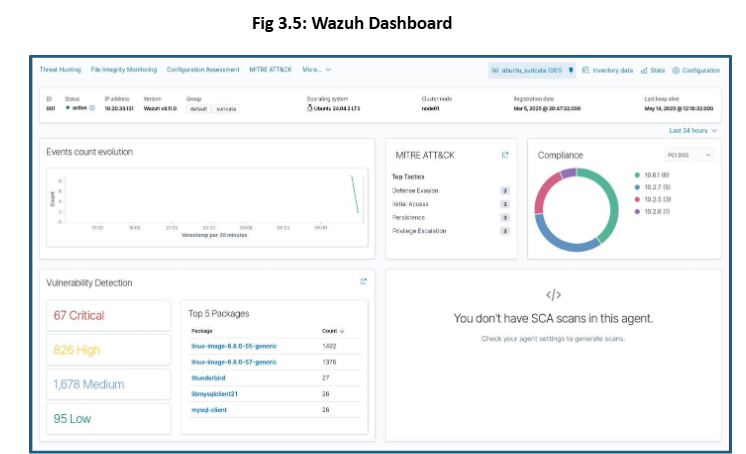Open the linux-image-6.8.0-55-generic package link
This screenshot has width=746, height=454.
(x=234, y=346)
